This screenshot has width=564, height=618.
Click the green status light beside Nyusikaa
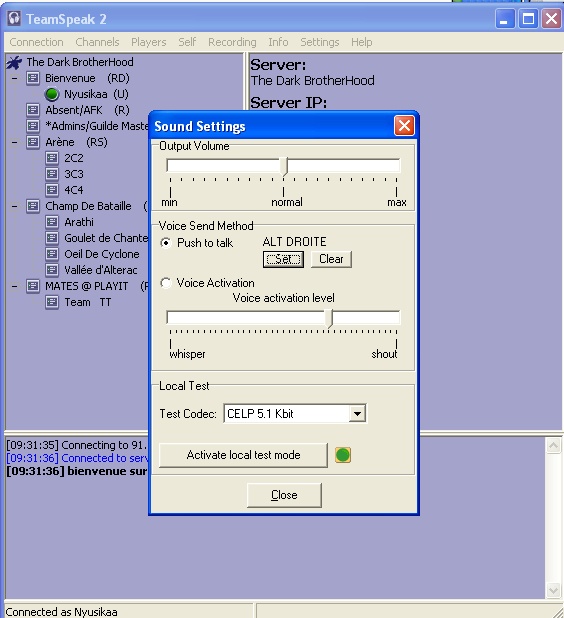(x=52, y=94)
